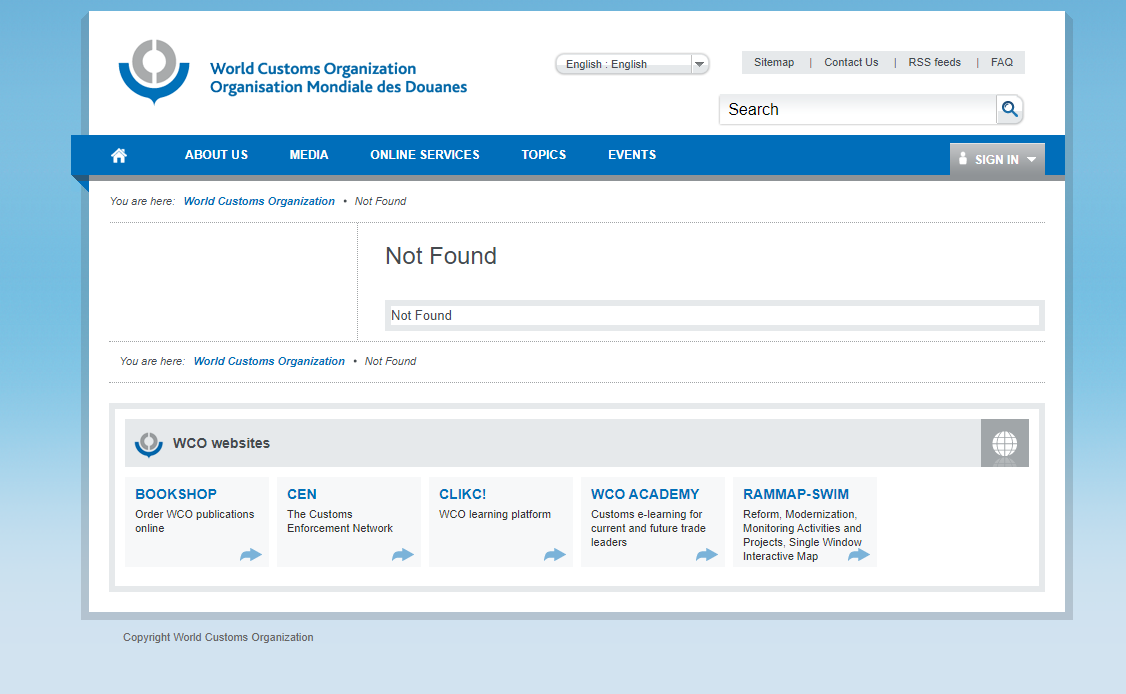Expand the Sign In dropdown arrow

pos(1031,159)
